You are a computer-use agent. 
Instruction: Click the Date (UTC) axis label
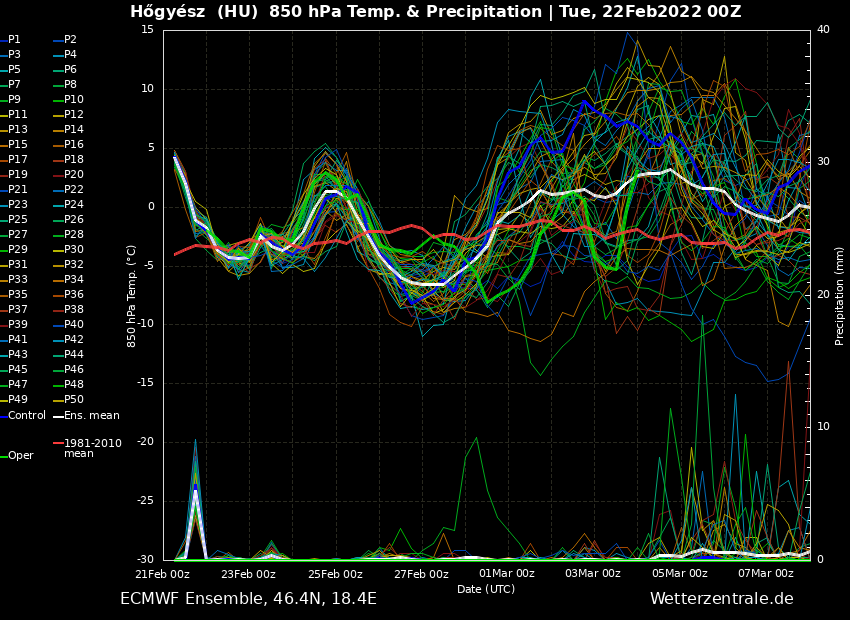(x=486, y=589)
